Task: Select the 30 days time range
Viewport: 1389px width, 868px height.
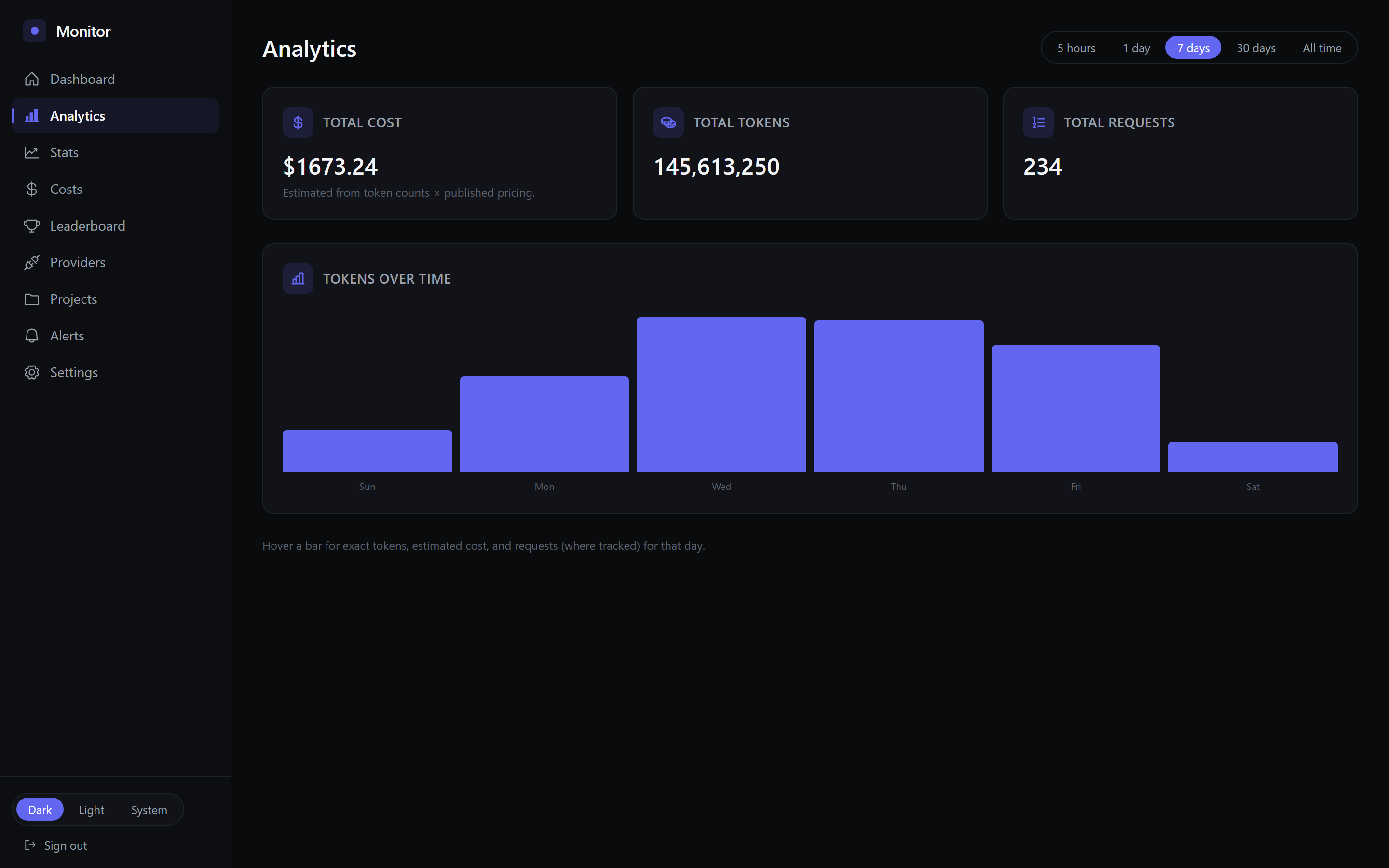Action: tap(1256, 48)
